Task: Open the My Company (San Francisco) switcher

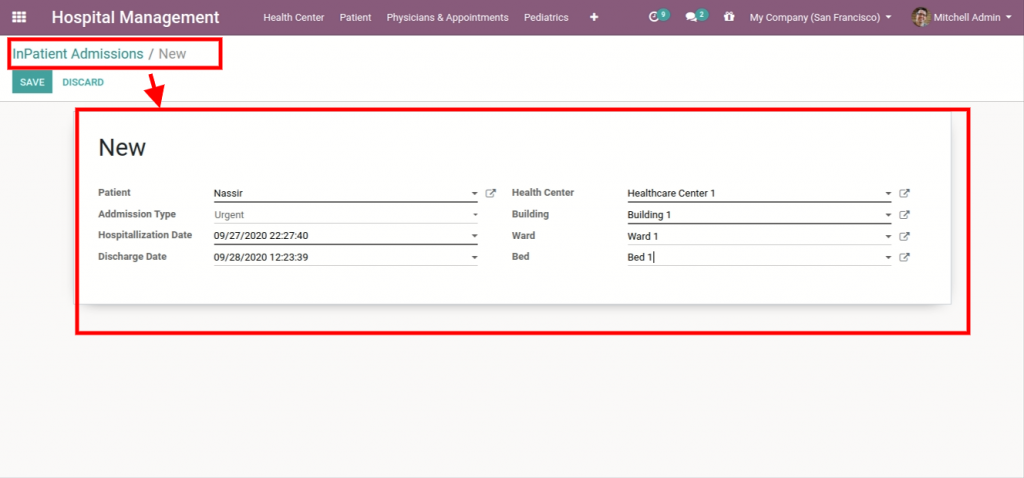Action: [x=820, y=17]
